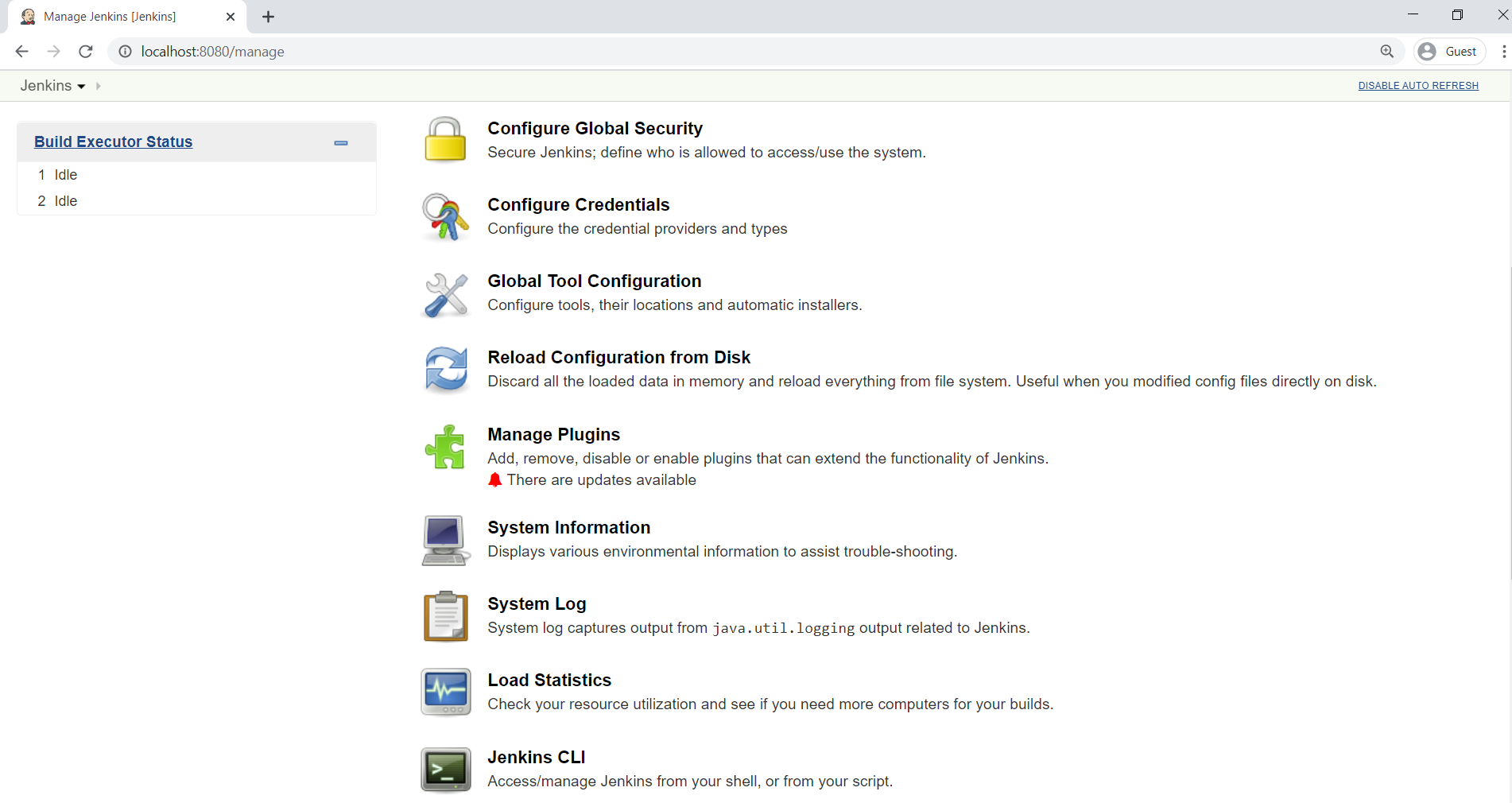
Task: Open Jenkins CLI link
Action: (x=537, y=758)
